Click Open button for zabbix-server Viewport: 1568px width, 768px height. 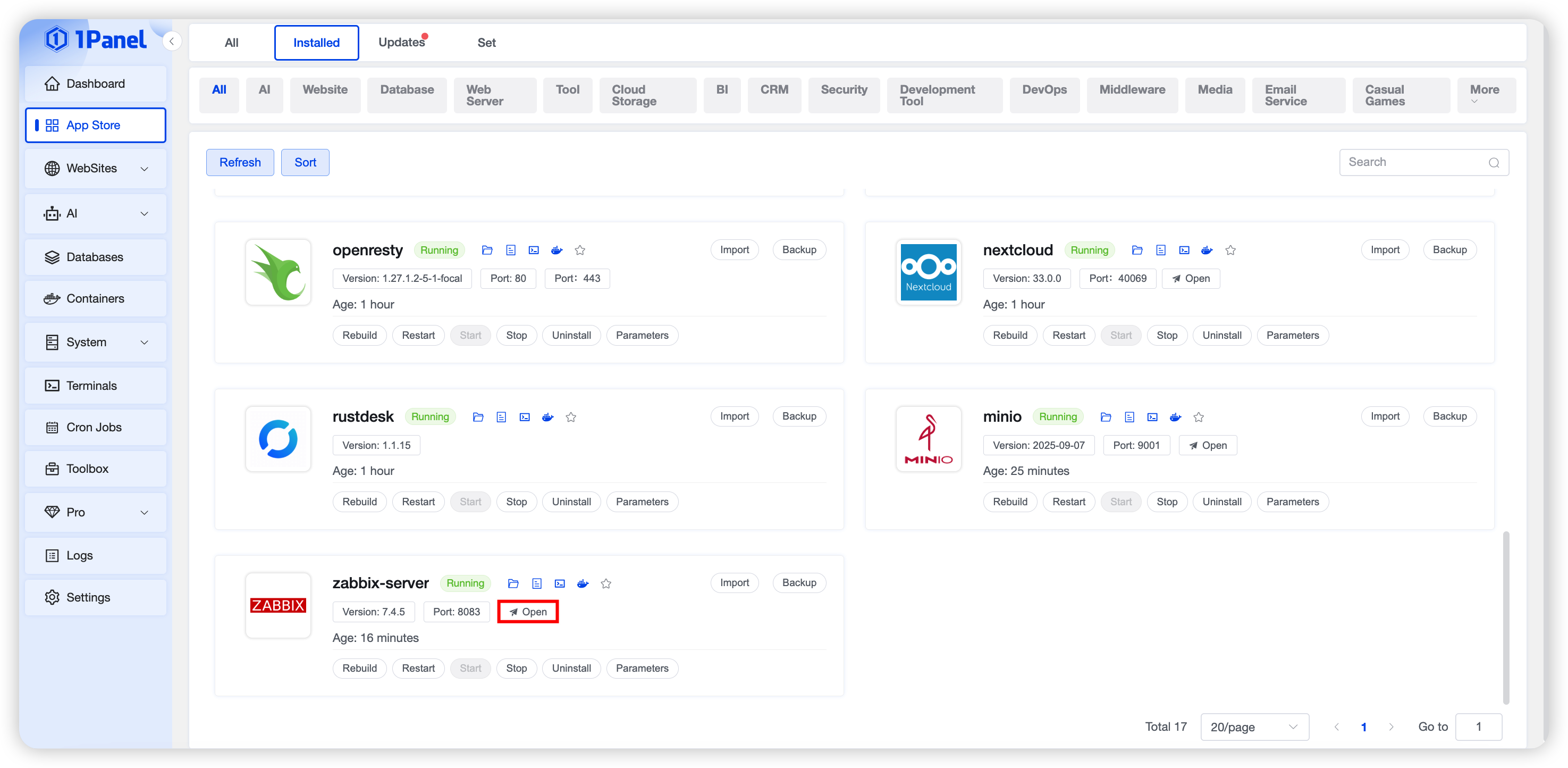(528, 612)
